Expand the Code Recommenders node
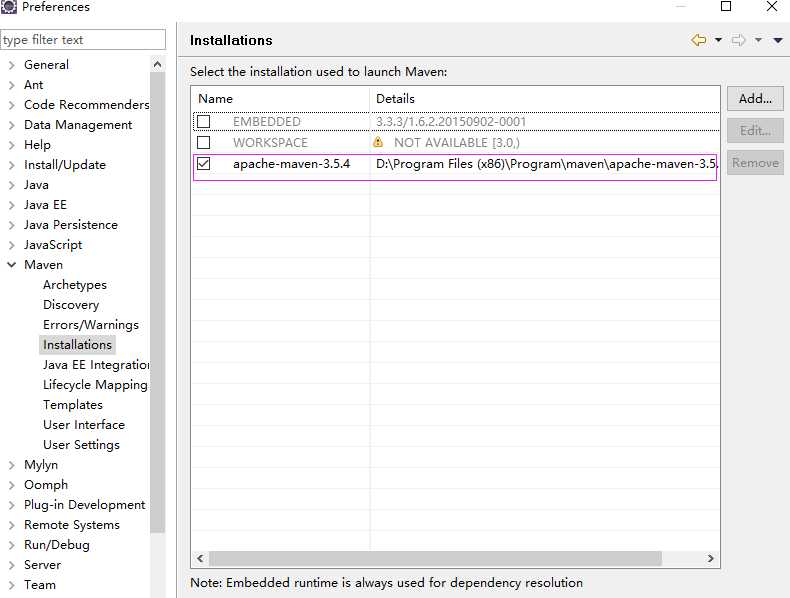790x598 pixels. tap(12, 105)
